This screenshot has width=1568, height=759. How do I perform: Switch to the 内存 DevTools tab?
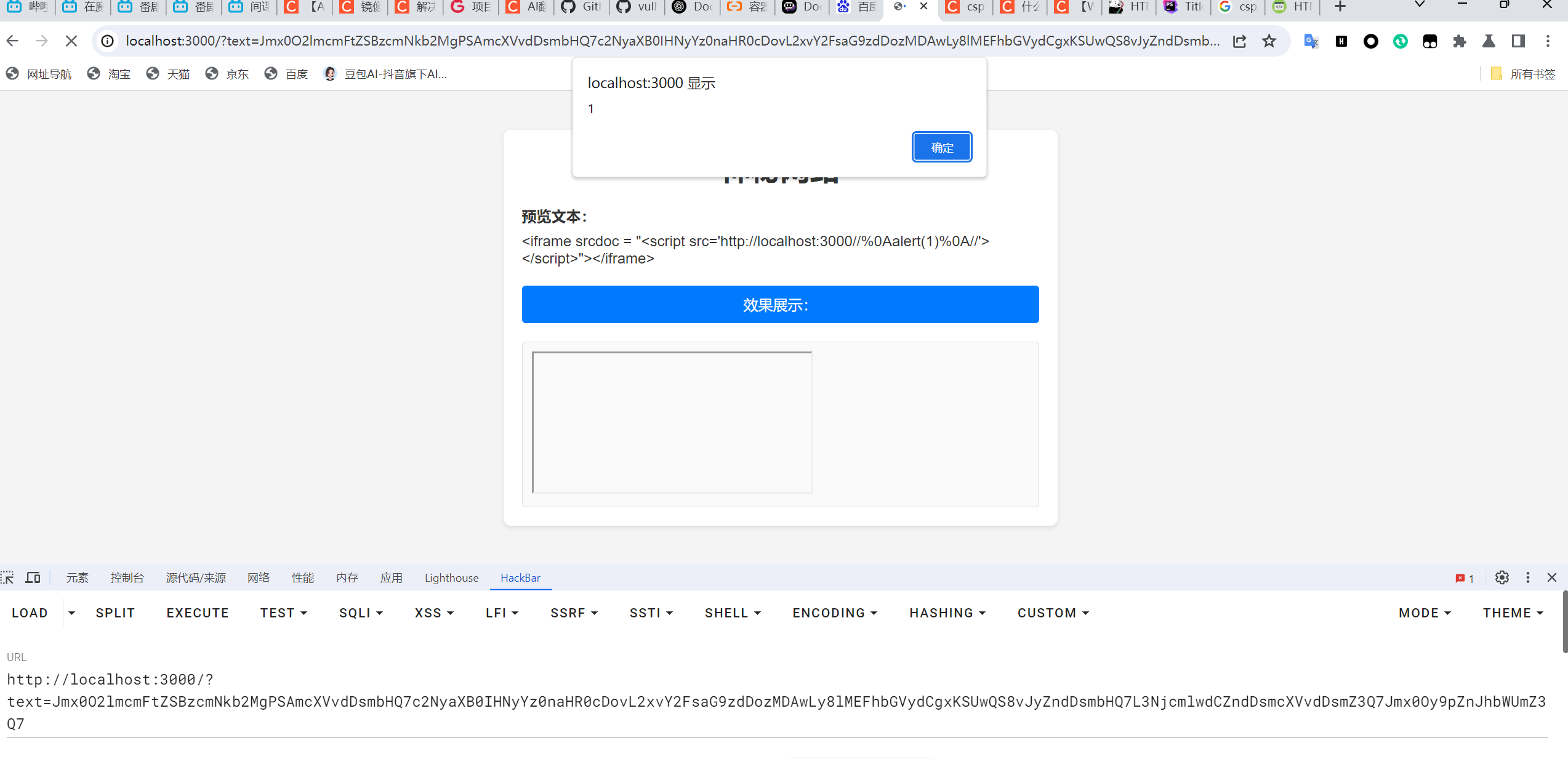coord(347,577)
